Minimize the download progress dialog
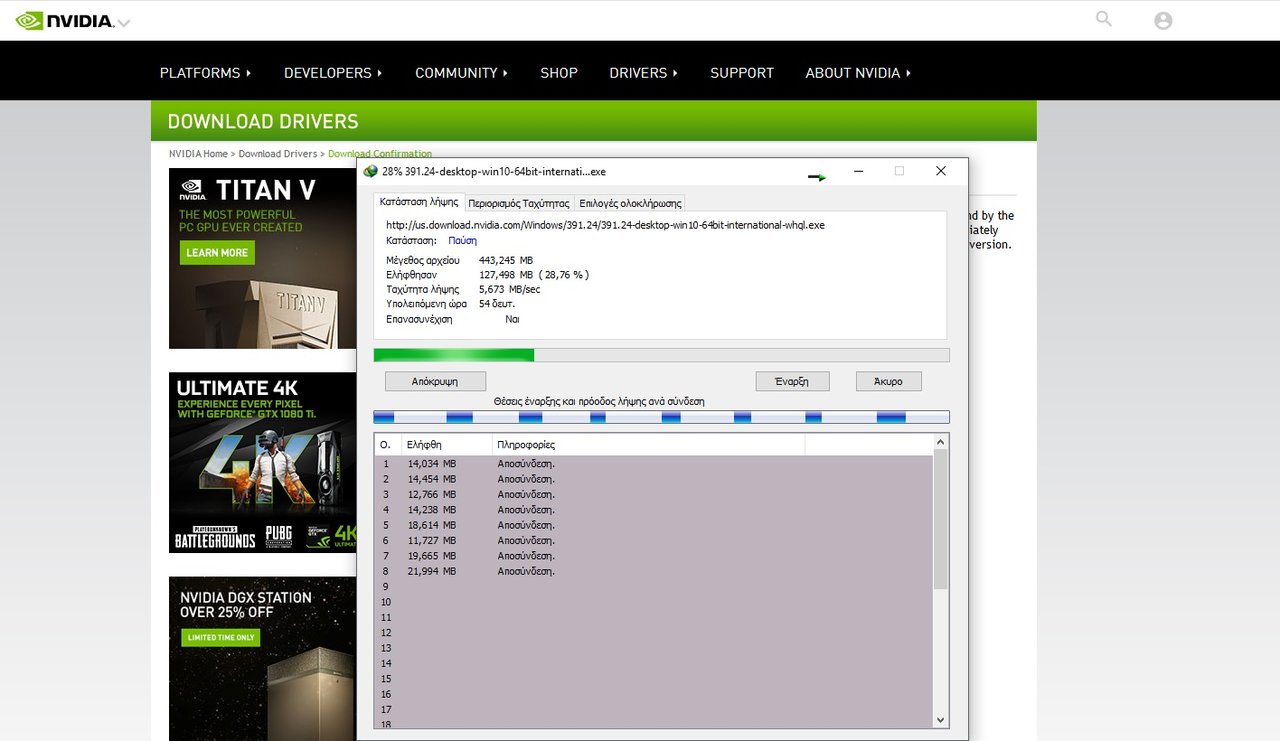This screenshot has height=741, width=1280. click(858, 171)
